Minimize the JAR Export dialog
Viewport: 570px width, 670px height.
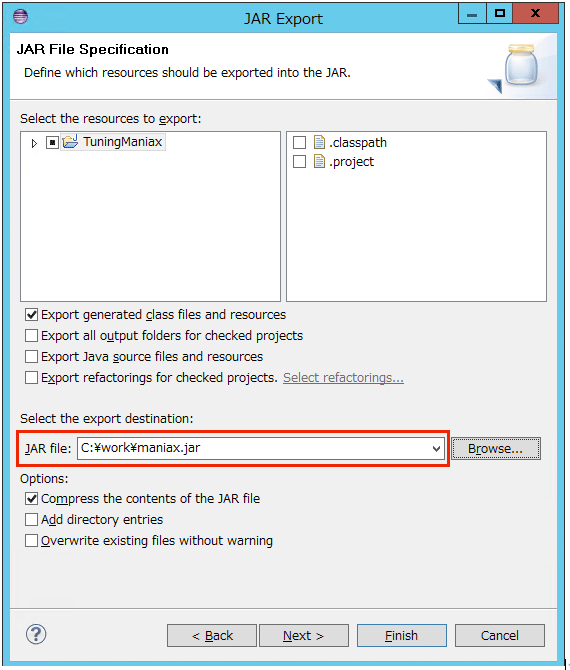point(472,14)
